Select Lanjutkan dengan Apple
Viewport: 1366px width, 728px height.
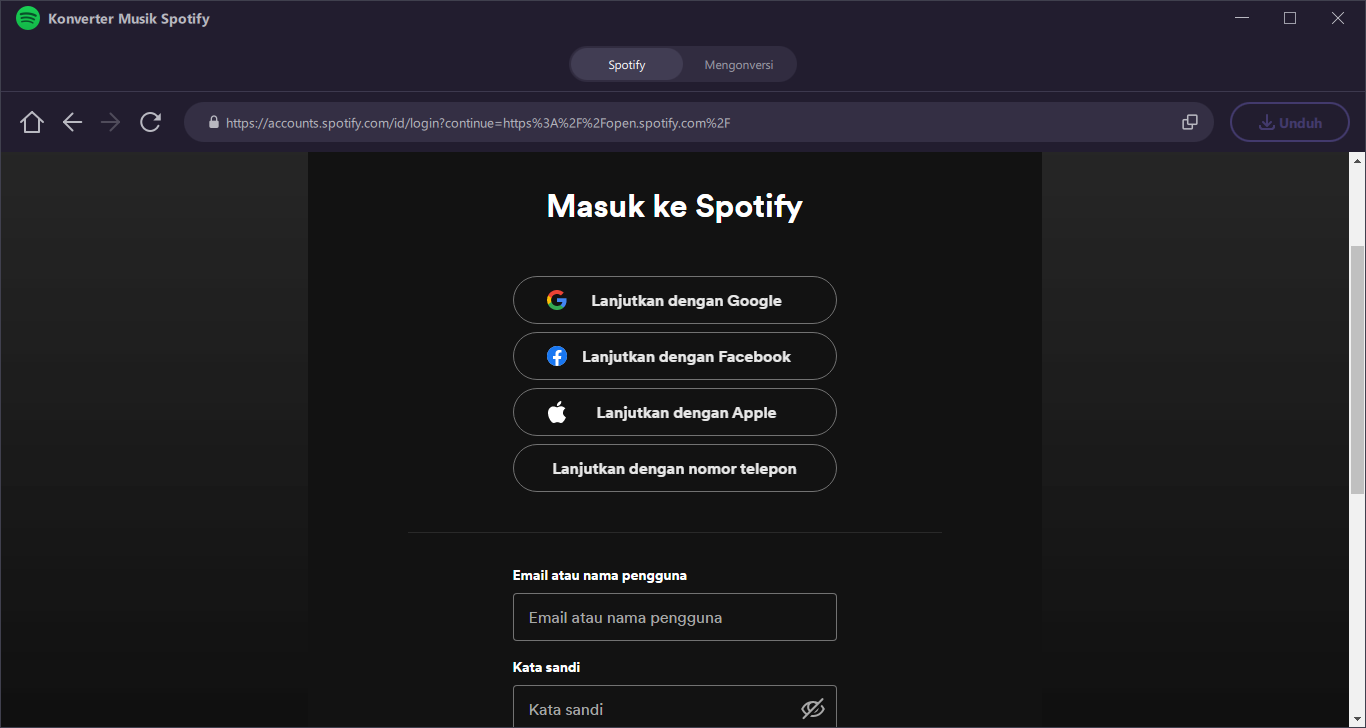675,412
